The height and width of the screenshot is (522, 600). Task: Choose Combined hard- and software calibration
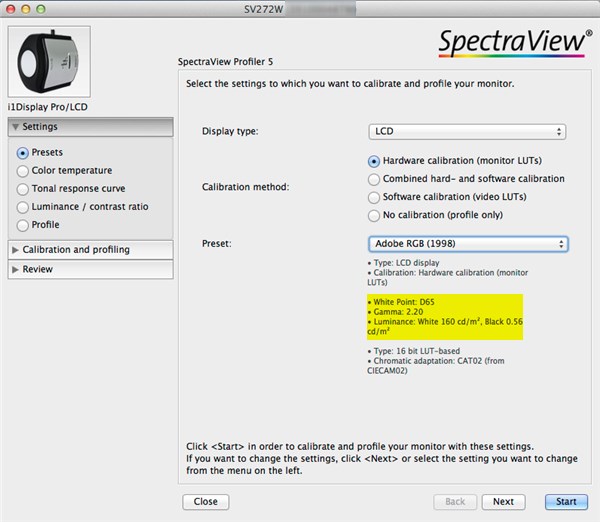(374, 179)
